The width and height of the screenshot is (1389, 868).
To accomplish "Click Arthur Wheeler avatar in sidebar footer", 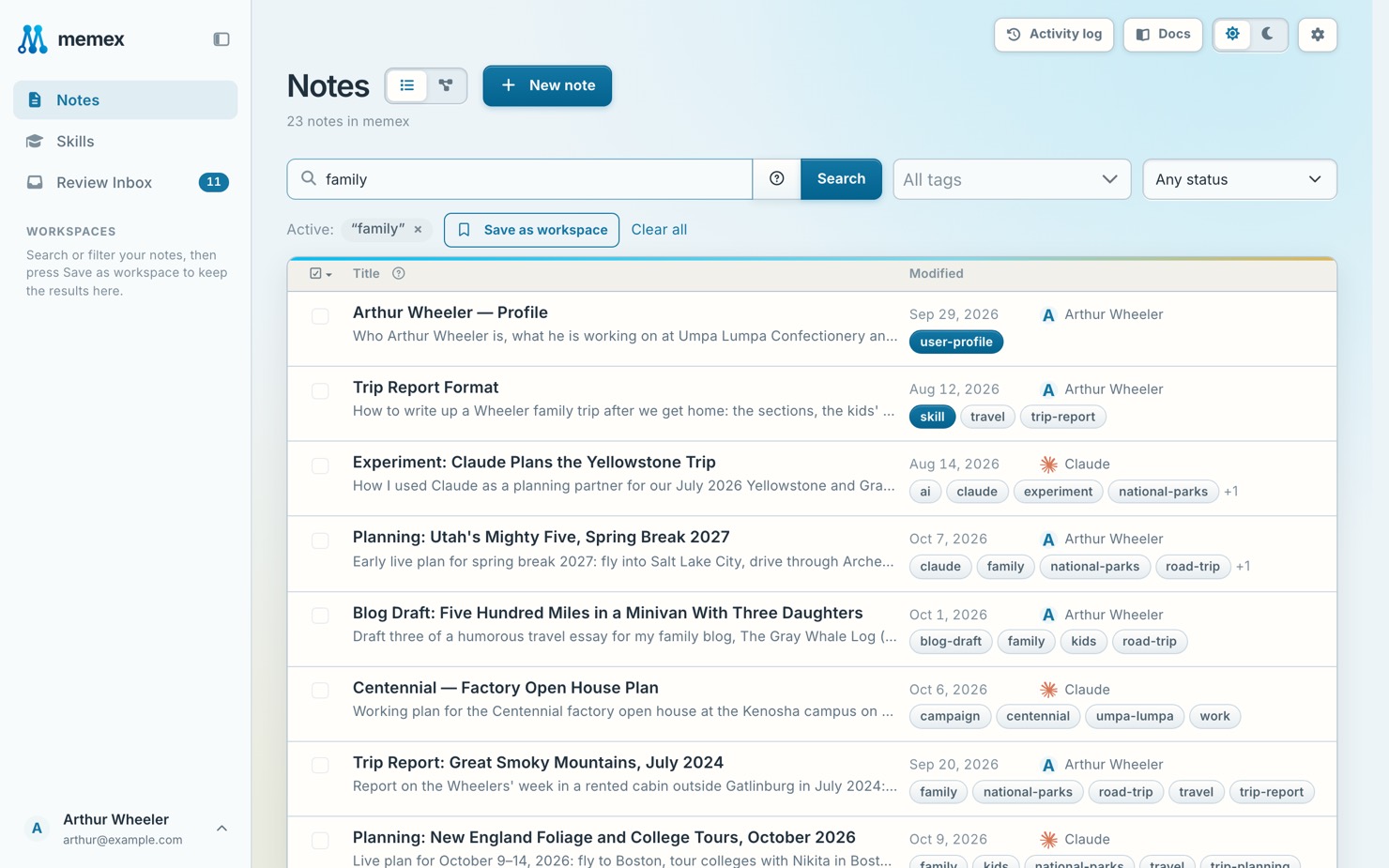I will (x=37, y=829).
